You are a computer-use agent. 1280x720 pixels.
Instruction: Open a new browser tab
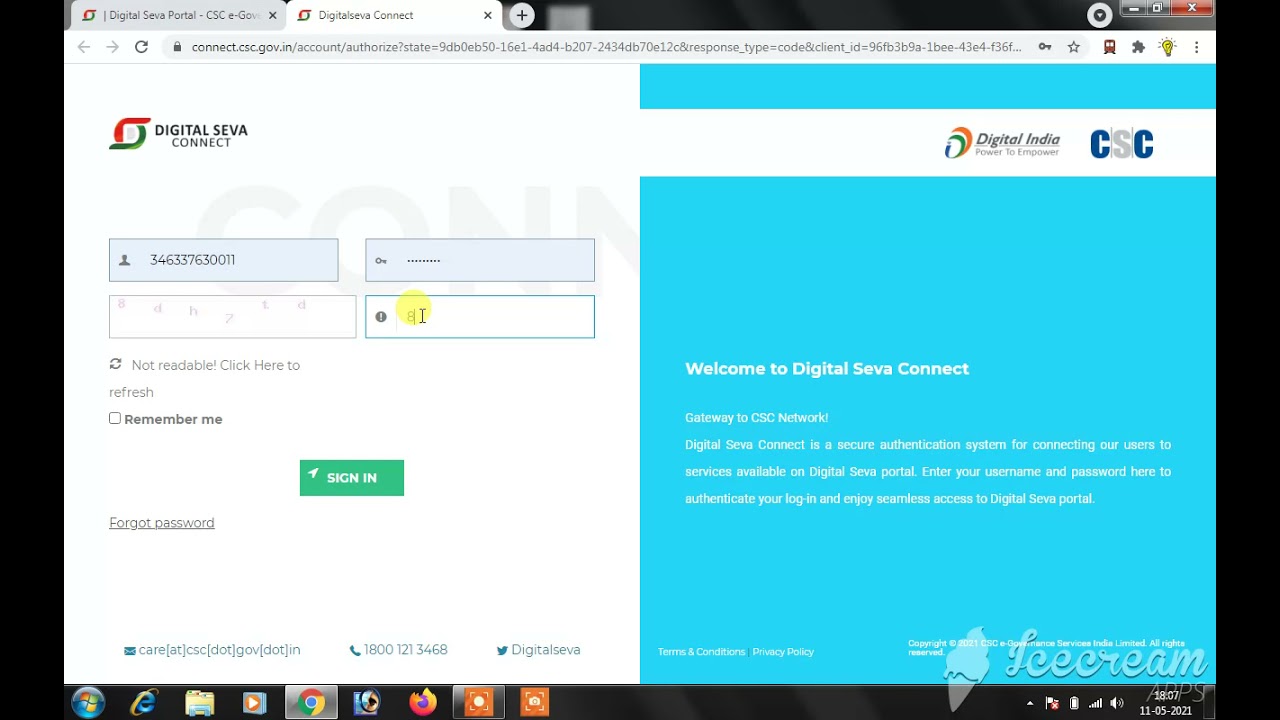pyautogui.click(x=521, y=15)
